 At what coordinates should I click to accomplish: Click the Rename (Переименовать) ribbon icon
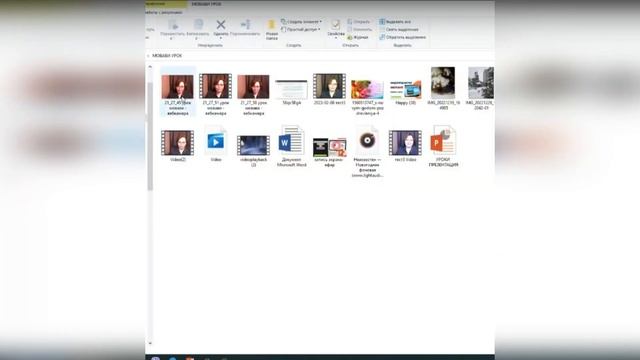point(245,25)
